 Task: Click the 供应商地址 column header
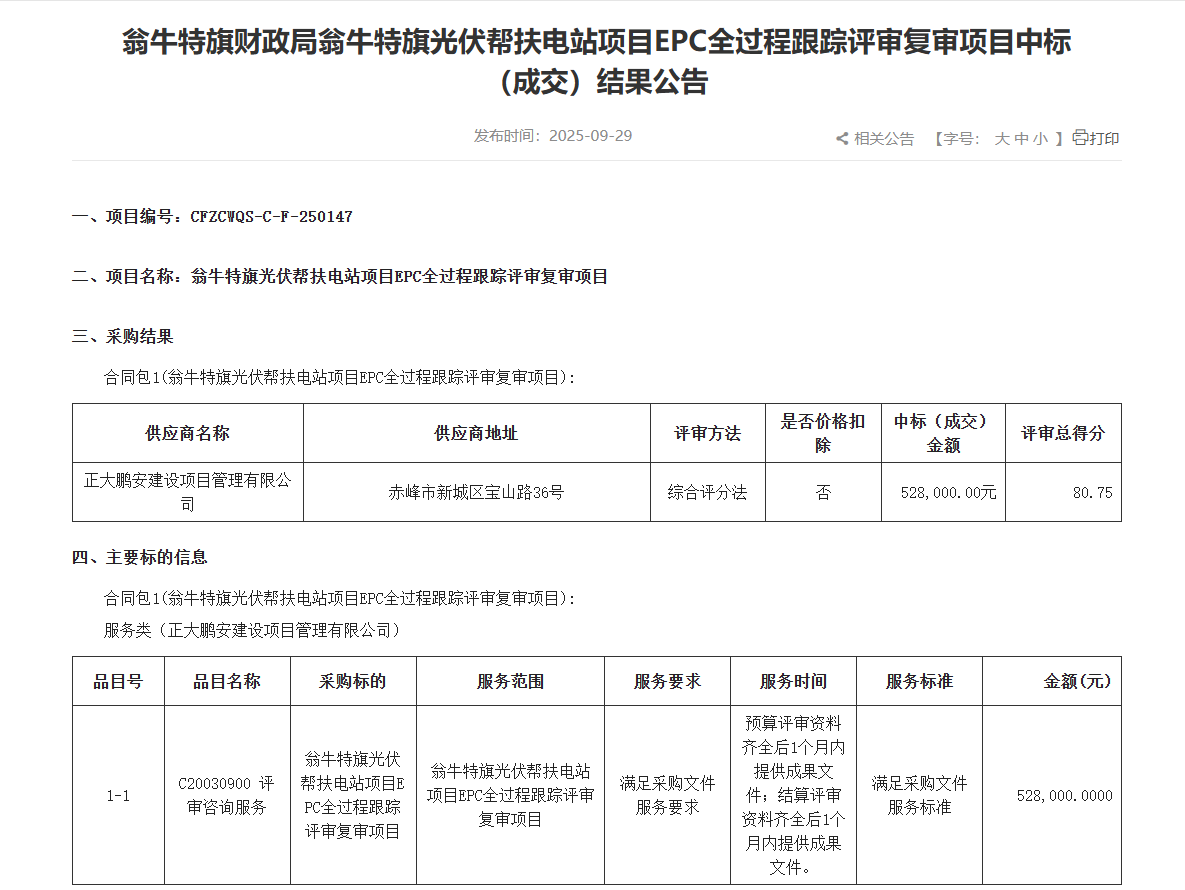pos(476,433)
